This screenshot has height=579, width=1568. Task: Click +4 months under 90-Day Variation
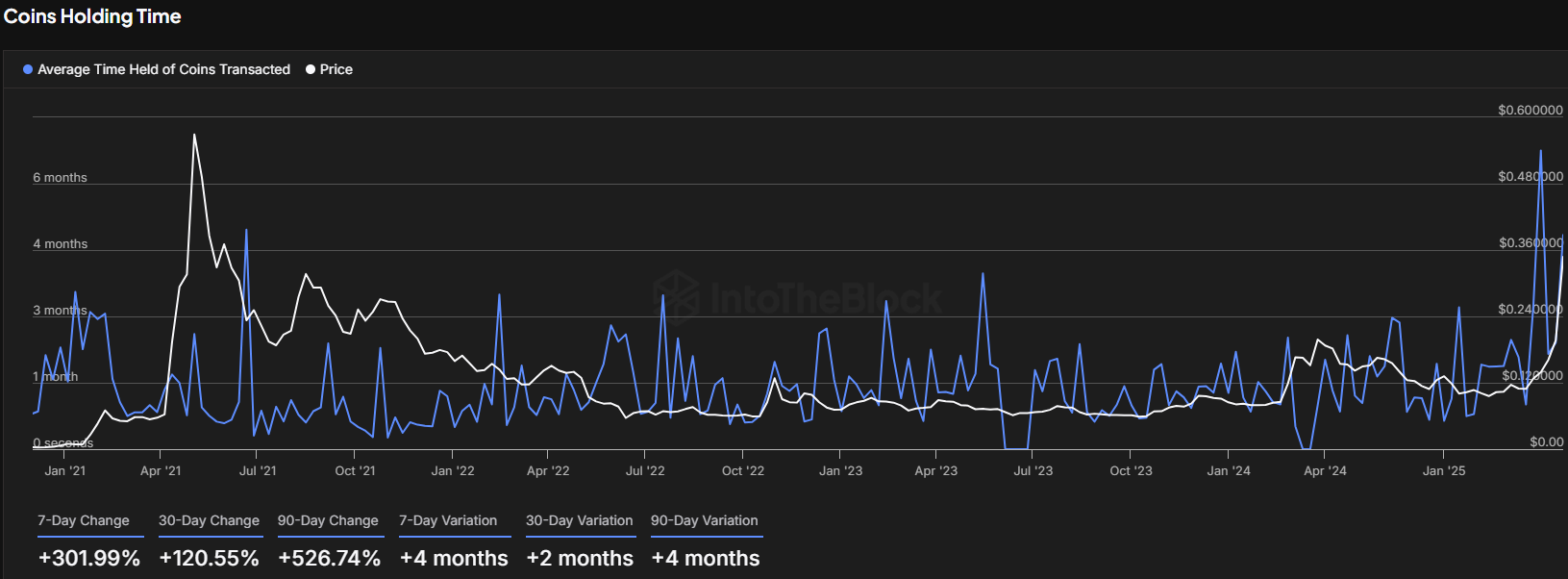pos(706,558)
